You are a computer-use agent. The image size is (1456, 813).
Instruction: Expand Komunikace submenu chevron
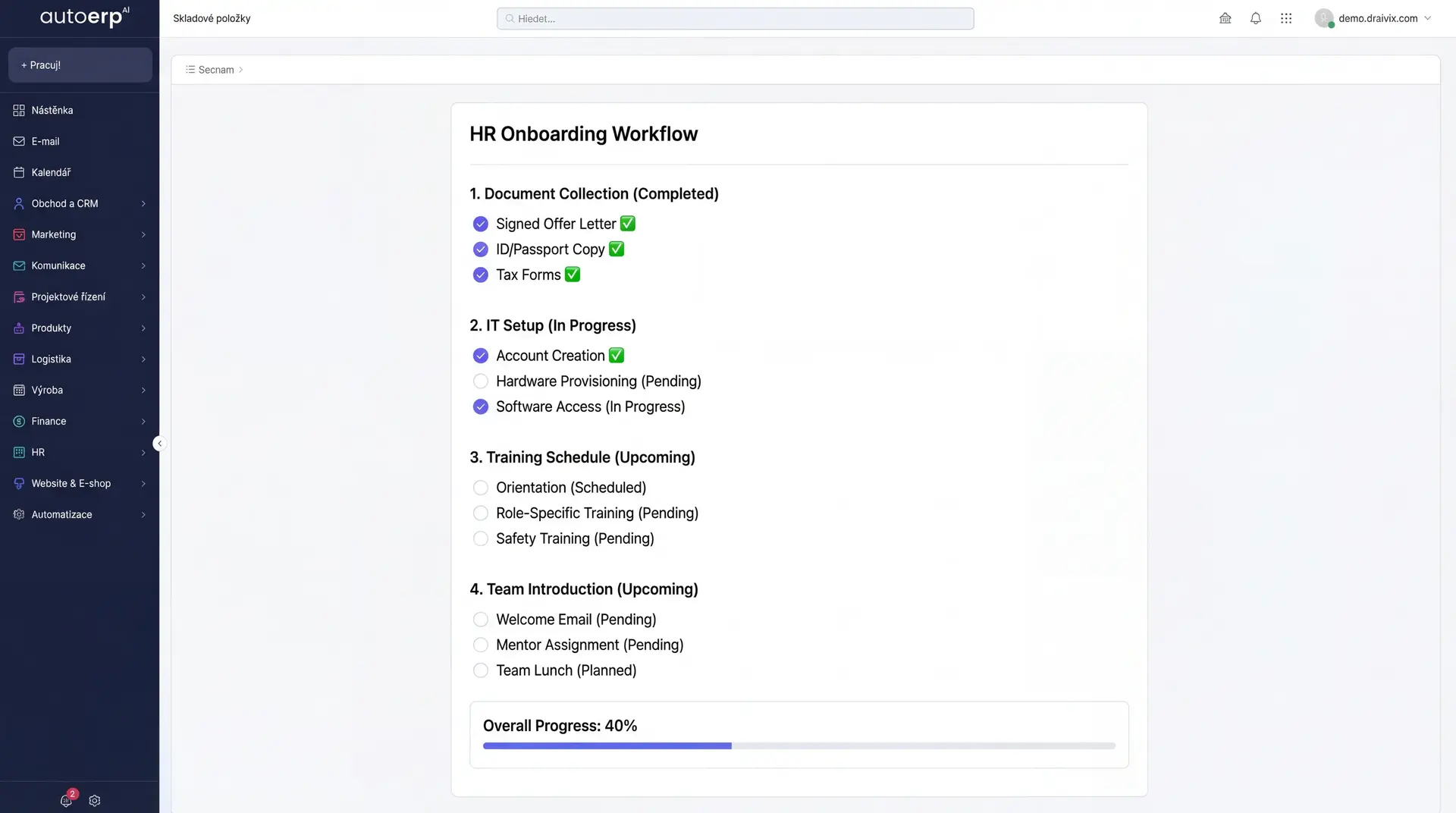point(143,266)
